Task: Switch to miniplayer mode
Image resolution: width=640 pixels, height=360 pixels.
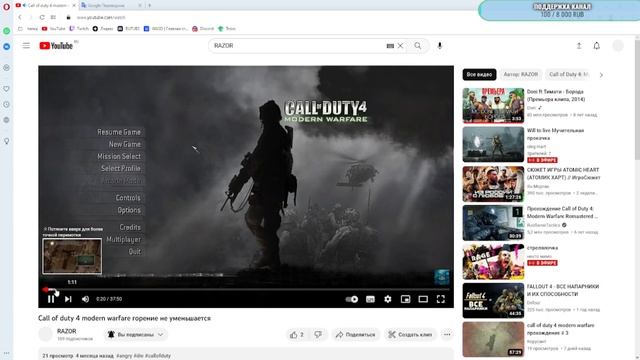Action: (405, 299)
